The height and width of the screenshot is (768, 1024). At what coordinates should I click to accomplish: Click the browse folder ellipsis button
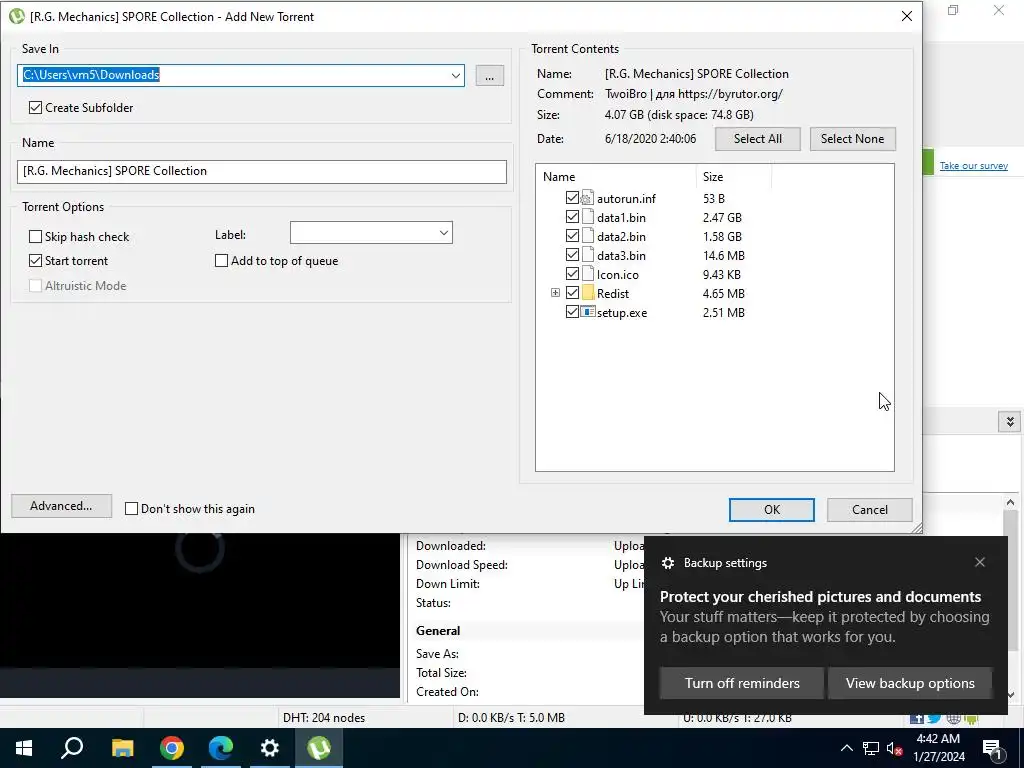(489, 76)
